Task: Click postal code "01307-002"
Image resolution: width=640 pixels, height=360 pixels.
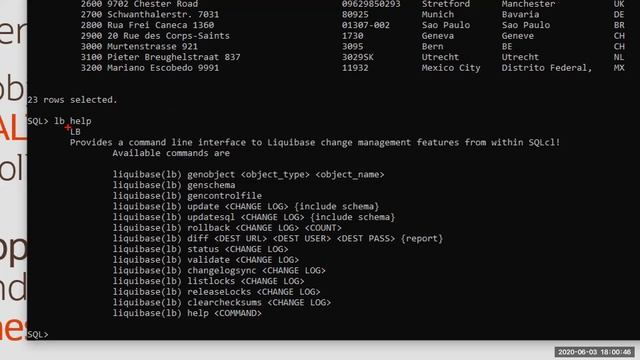Action: (366, 25)
